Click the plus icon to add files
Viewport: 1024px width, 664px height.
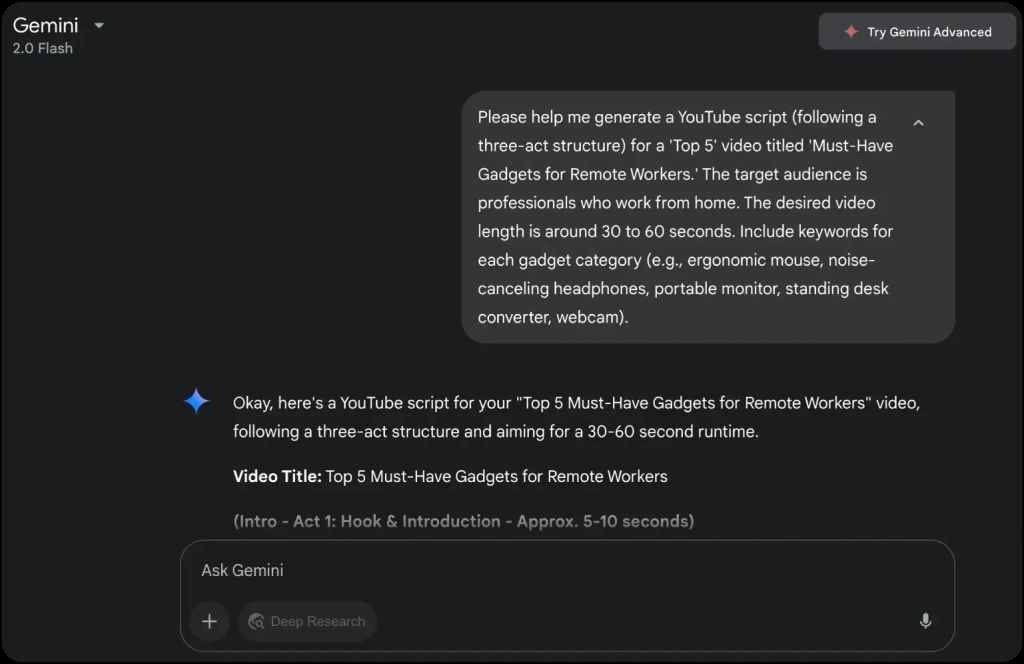pyautogui.click(x=209, y=621)
